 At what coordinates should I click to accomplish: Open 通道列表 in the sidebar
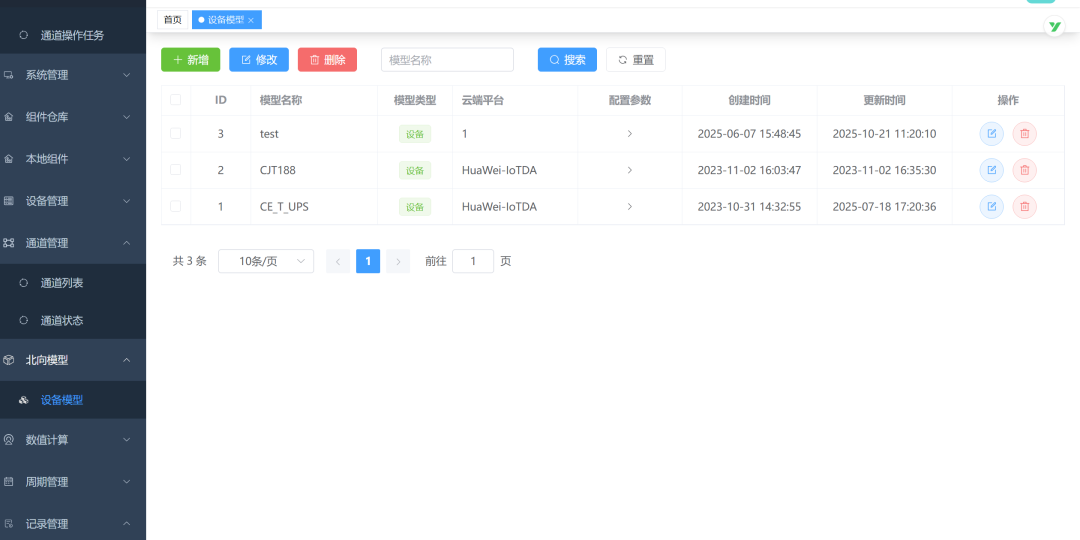tap(62, 283)
